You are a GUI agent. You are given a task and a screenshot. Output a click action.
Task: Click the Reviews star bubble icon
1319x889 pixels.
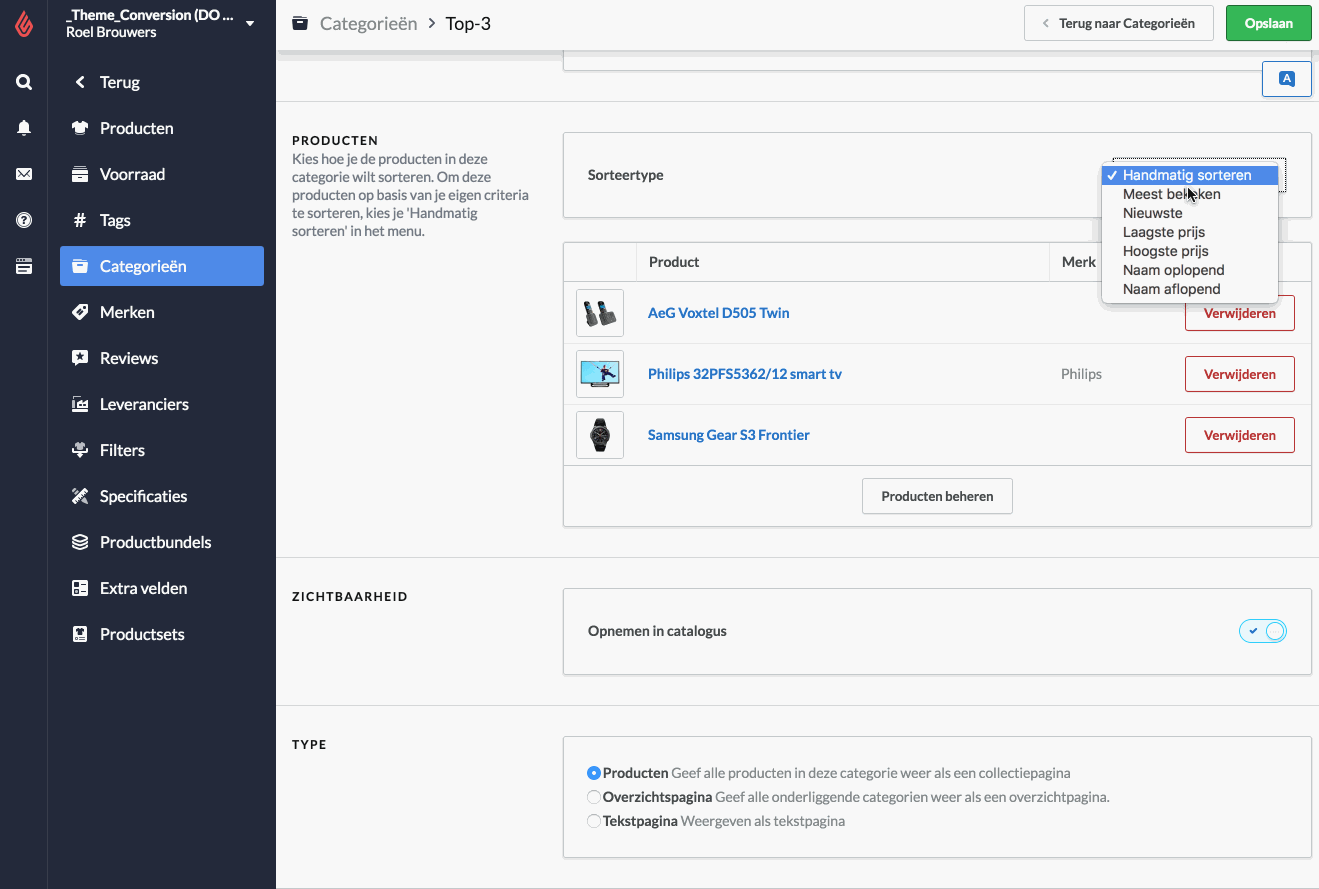tap(80, 358)
